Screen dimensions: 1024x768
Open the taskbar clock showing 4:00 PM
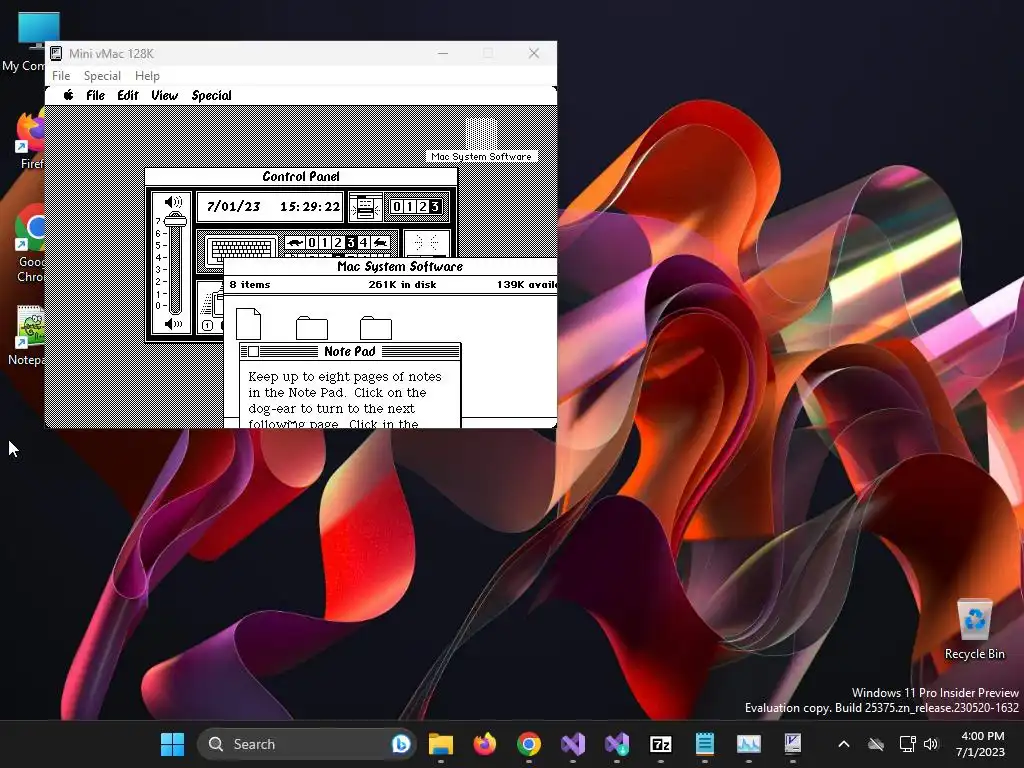pos(981,744)
